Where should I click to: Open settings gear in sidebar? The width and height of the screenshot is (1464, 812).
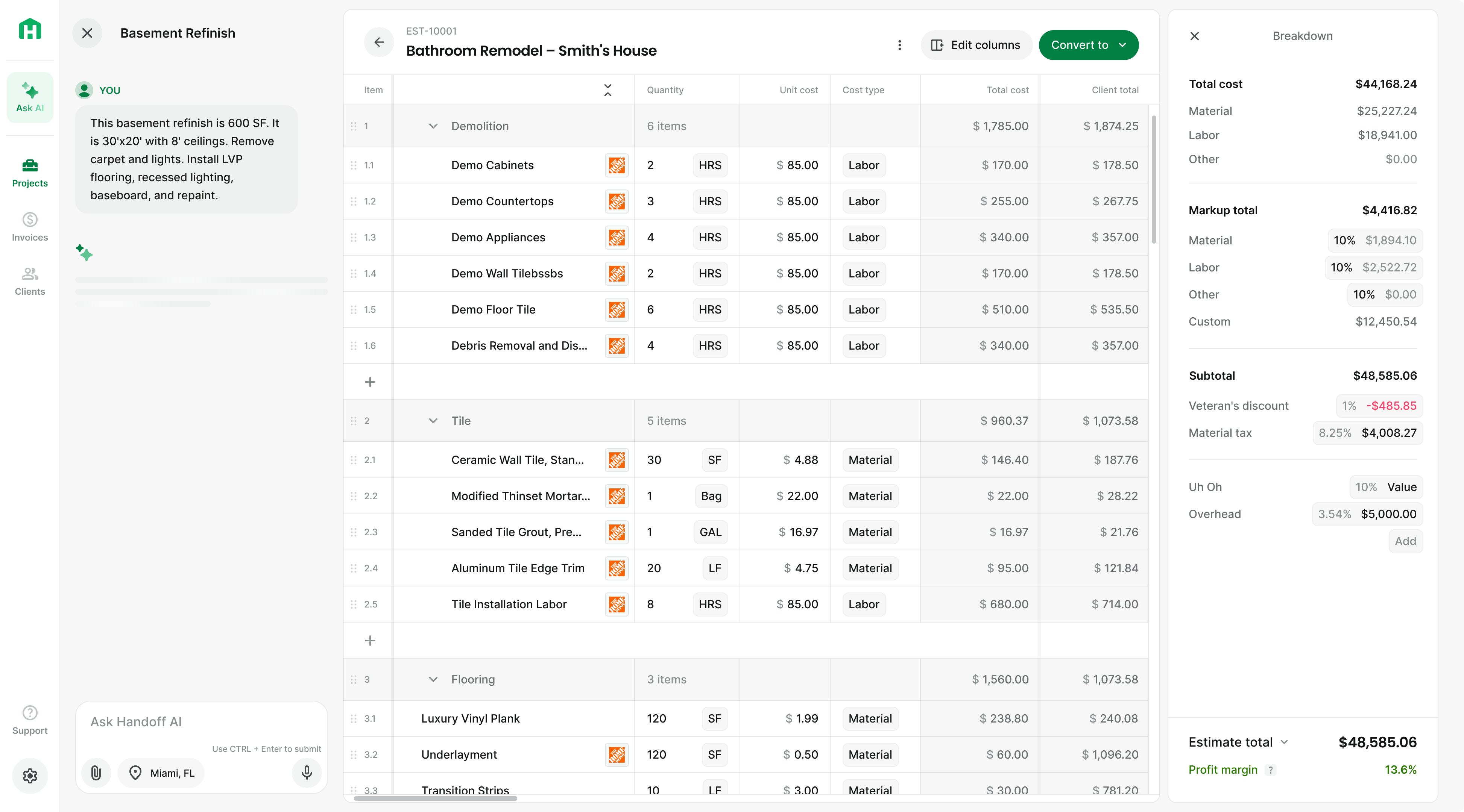[x=30, y=775]
